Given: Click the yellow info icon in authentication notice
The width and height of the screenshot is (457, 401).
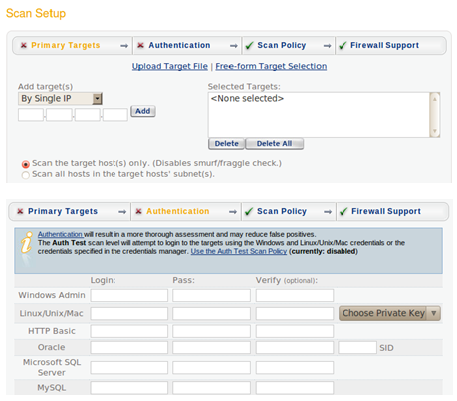Looking at the screenshot, I should [x=27, y=242].
